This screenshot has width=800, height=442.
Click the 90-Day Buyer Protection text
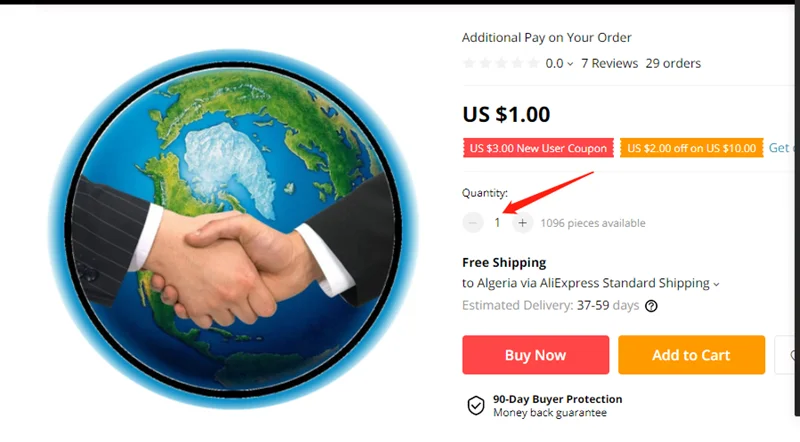click(558, 399)
